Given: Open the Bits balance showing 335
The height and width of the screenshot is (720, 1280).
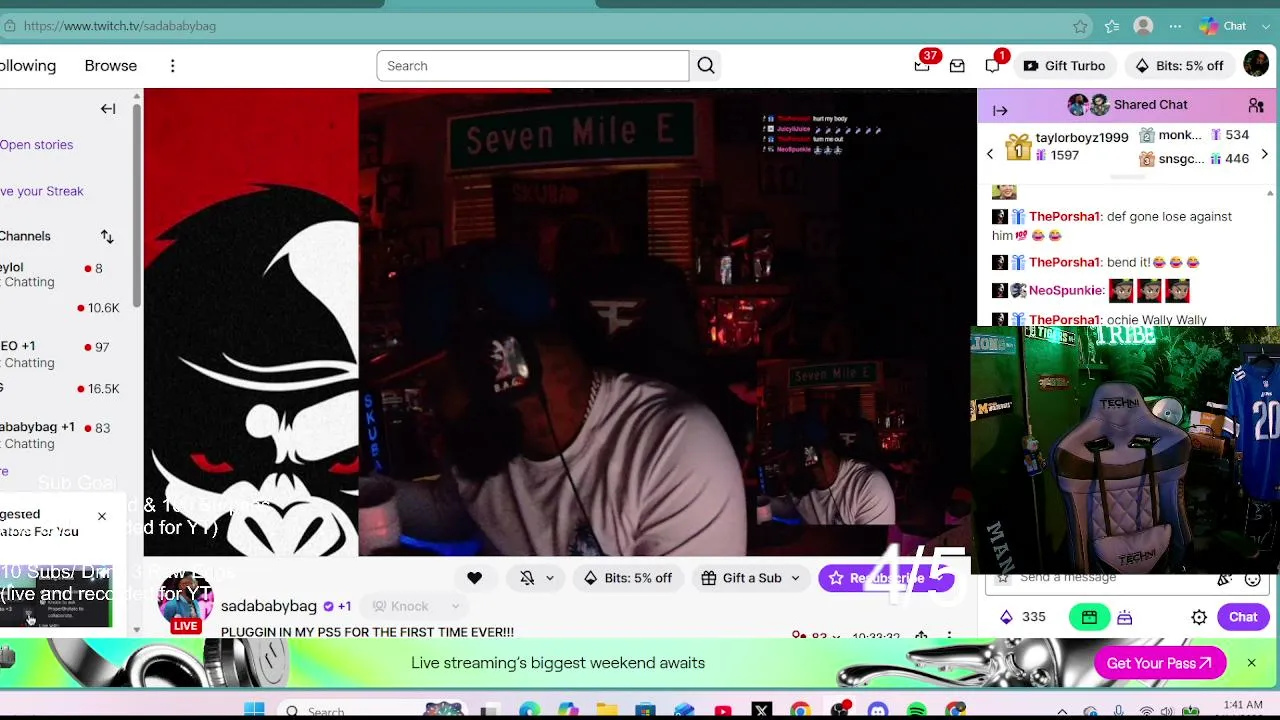Looking at the screenshot, I should coord(1022,617).
